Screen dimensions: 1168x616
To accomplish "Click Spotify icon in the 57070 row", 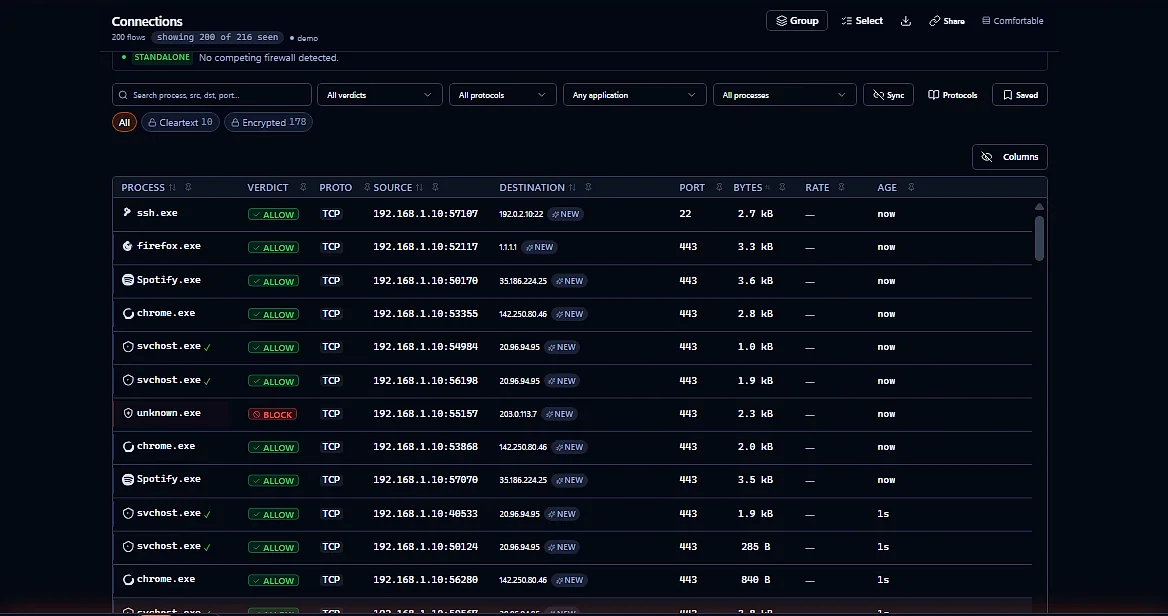I will coord(127,480).
